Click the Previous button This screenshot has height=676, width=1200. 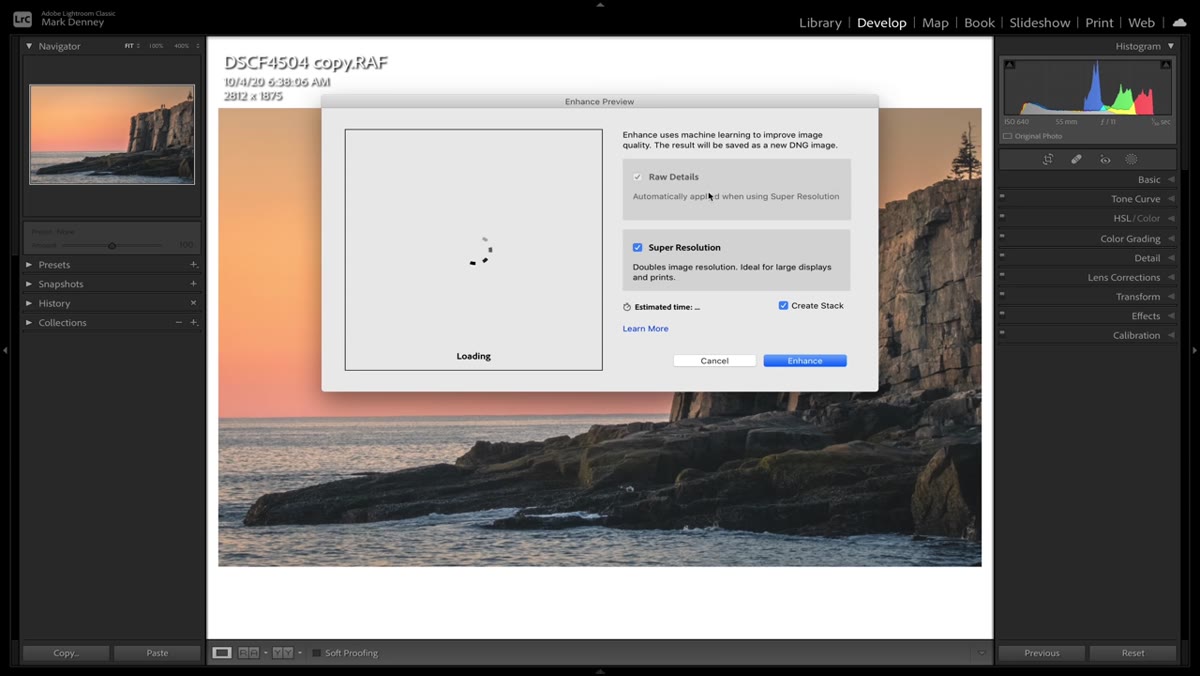(x=1042, y=653)
